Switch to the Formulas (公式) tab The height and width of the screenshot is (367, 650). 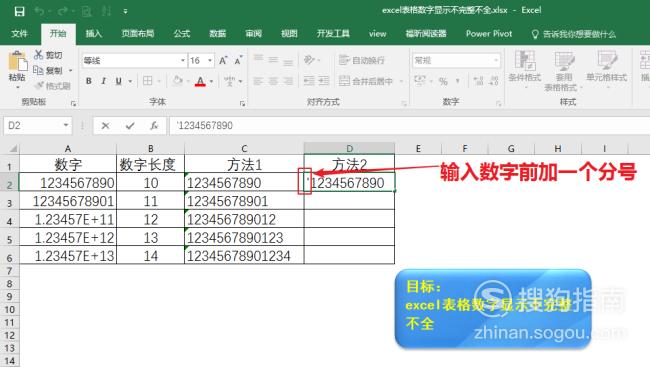(182, 34)
